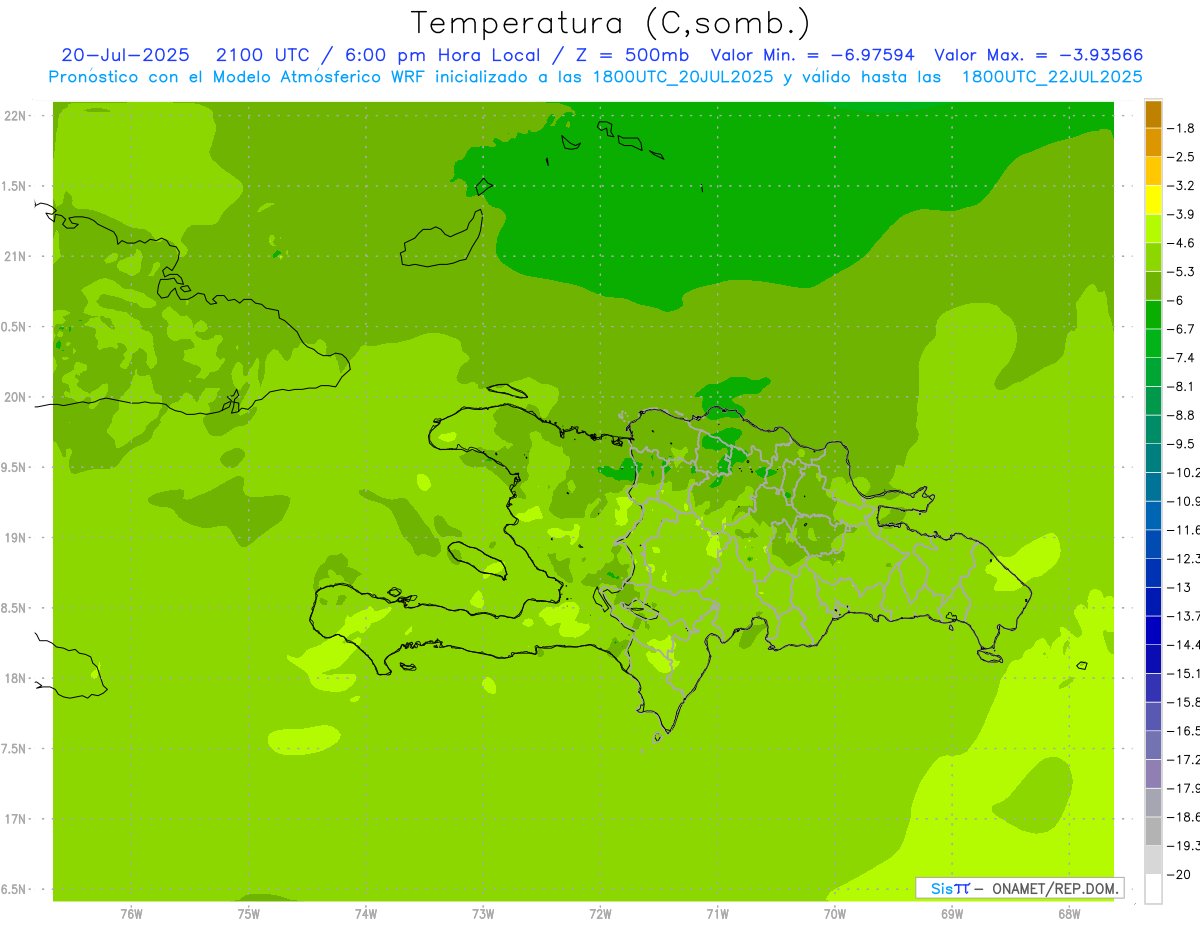Viewport: 1200px width, 927px height.
Task: Click the '71W' longitude label
Action: 717,913
